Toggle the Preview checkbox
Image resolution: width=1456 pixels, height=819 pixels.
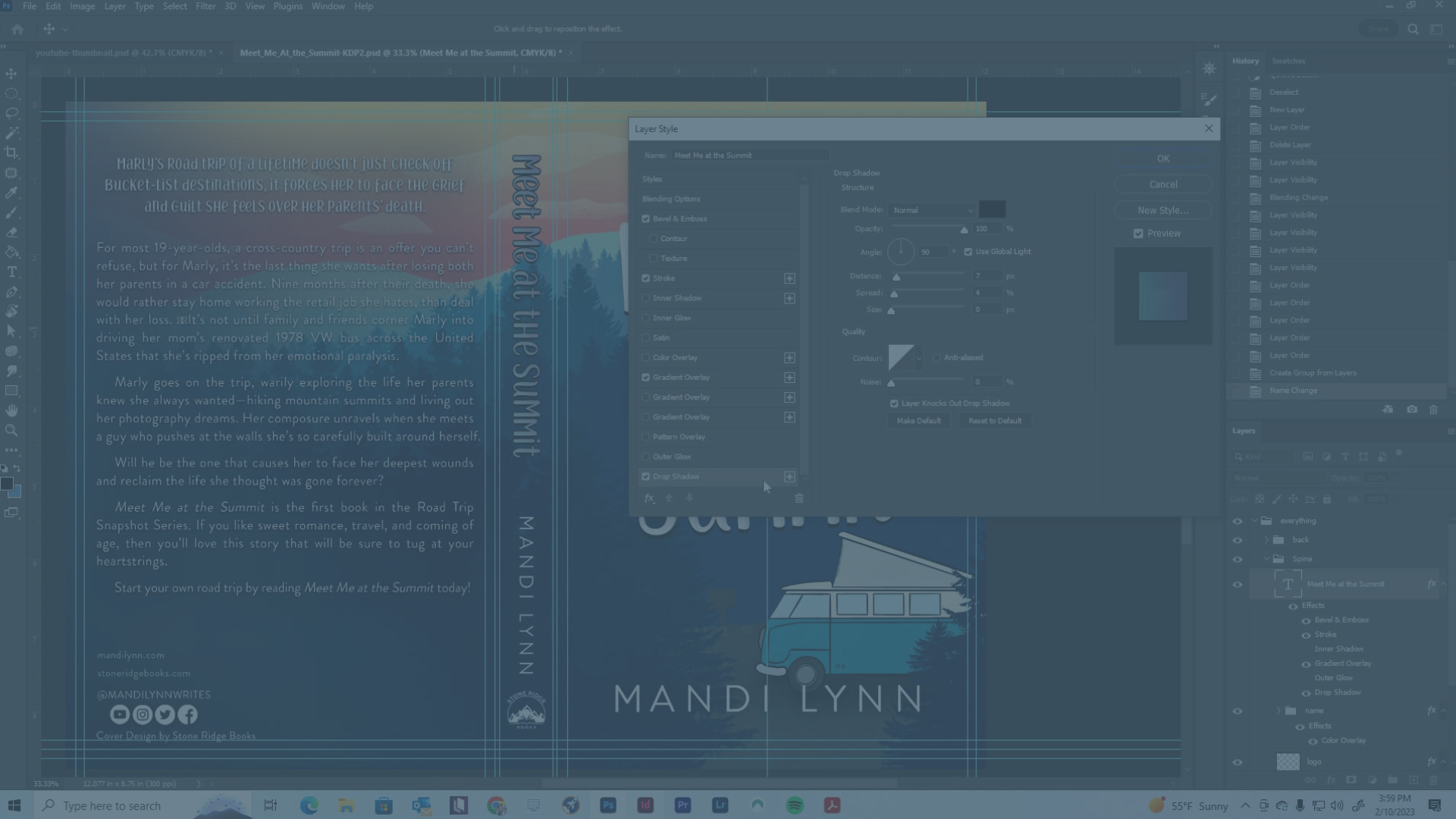pos(1138,234)
